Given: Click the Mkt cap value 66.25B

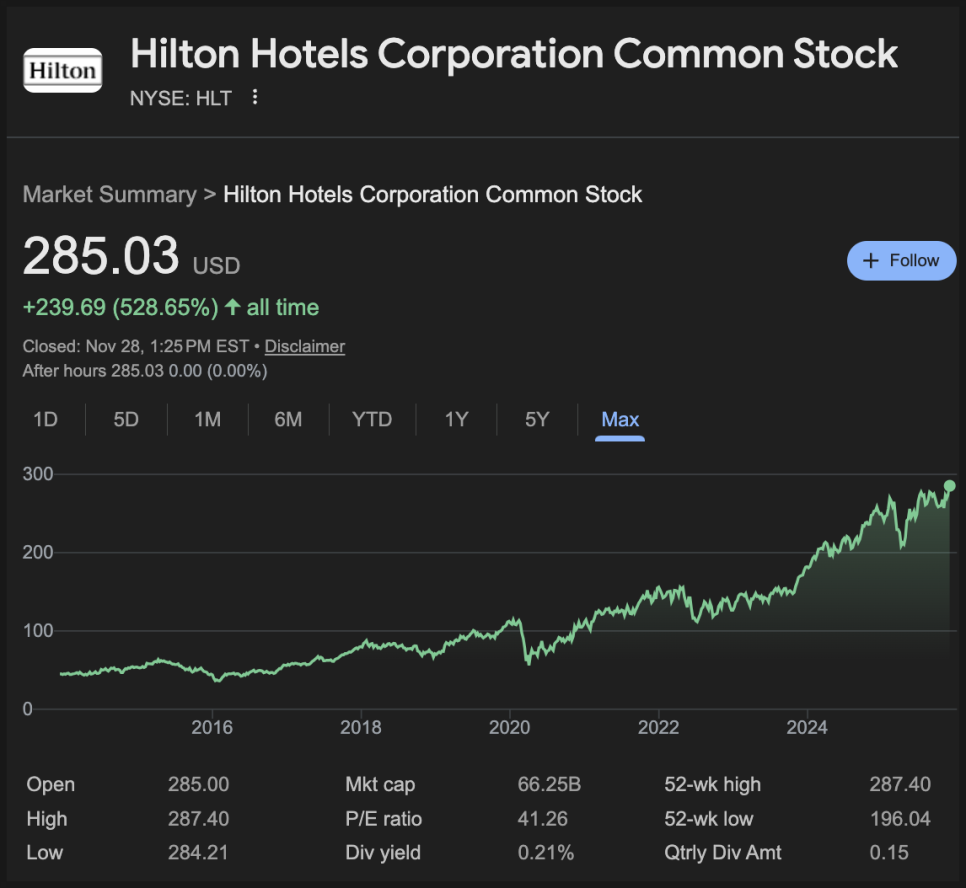Looking at the screenshot, I should (x=549, y=785).
